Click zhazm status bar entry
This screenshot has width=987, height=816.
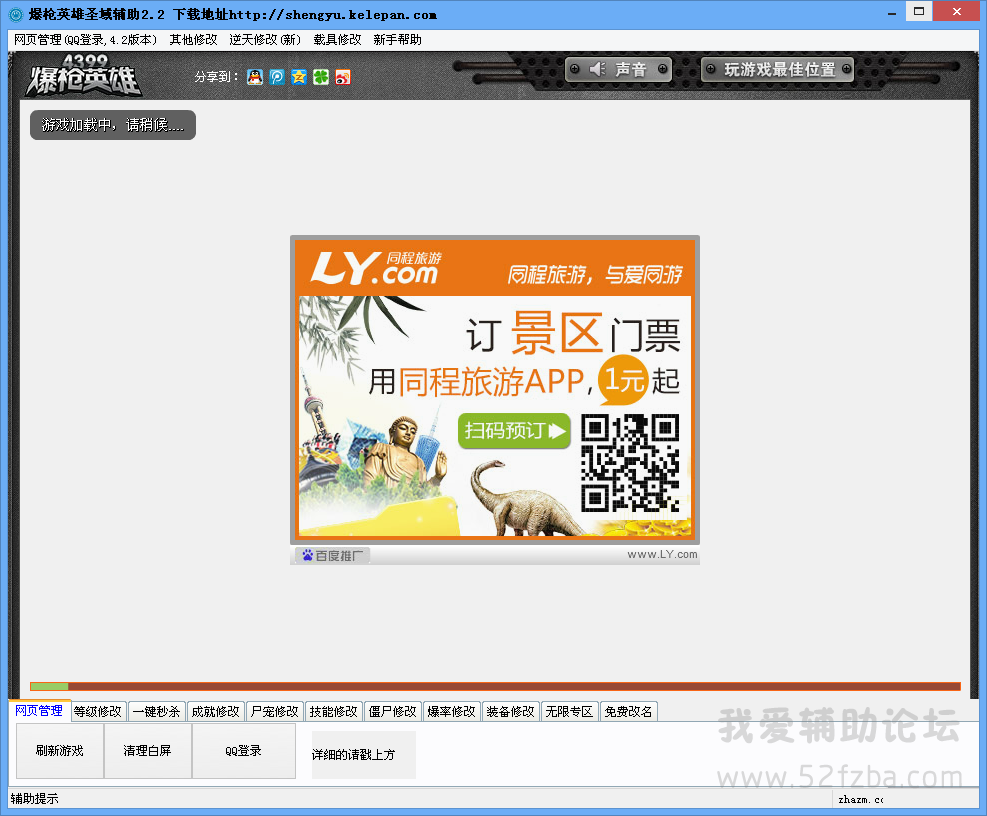click(x=860, y=799)
